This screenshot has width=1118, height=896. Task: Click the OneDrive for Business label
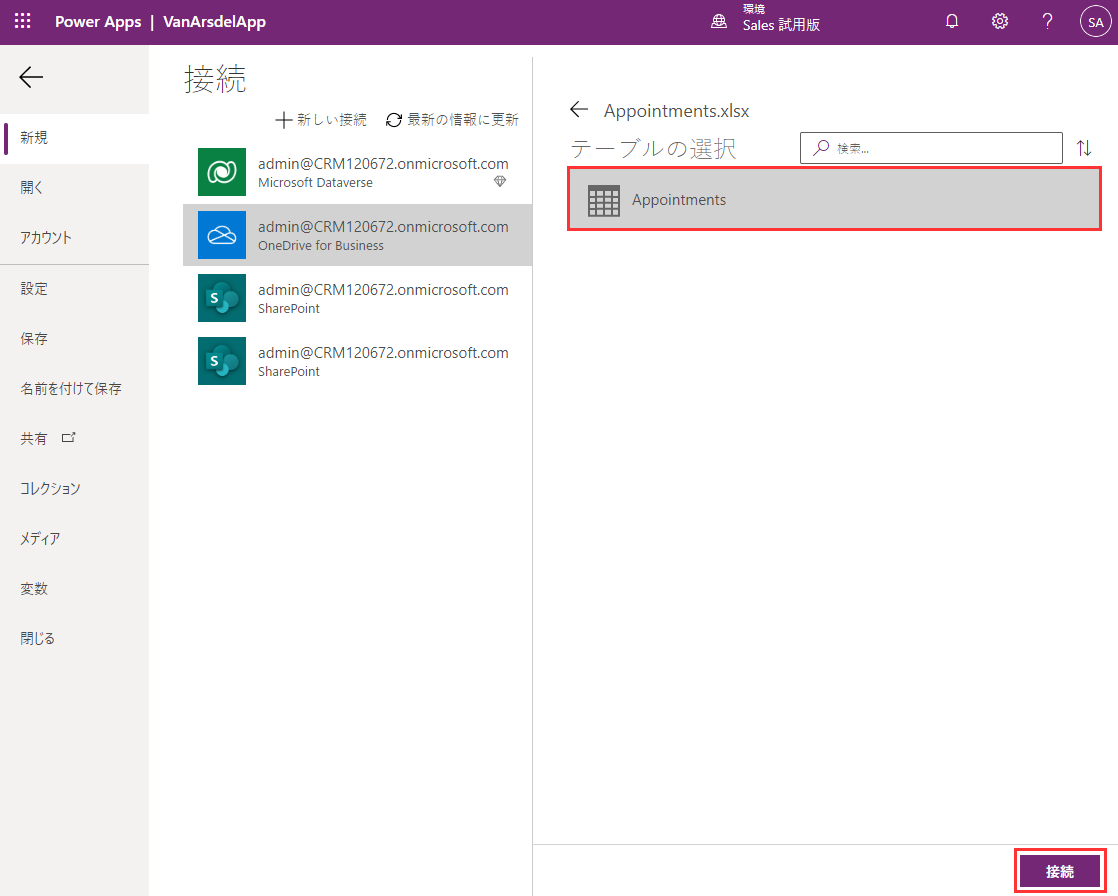[x=321, y=245]
